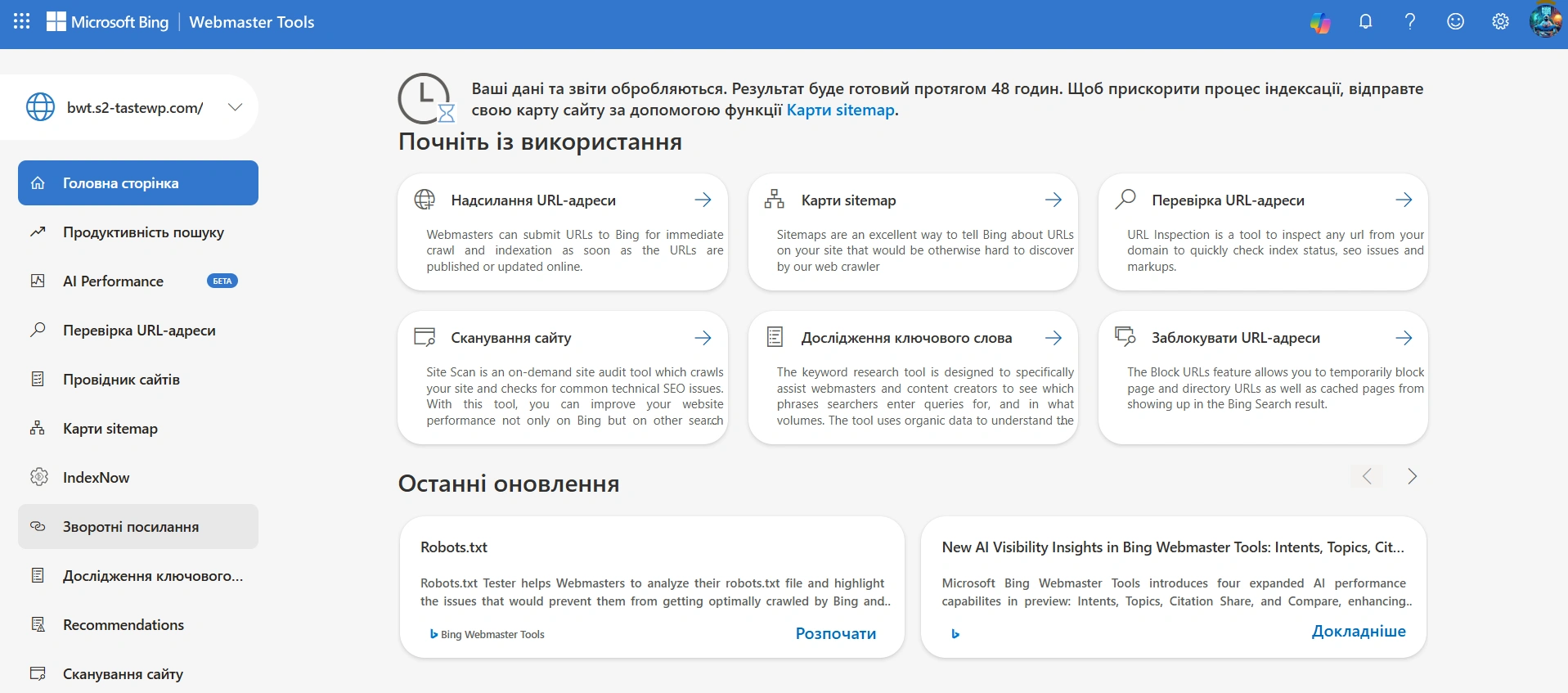Open the settings gear in header
The width and height of the screenshot is (1568, 693).
[x=1500, y=22]
